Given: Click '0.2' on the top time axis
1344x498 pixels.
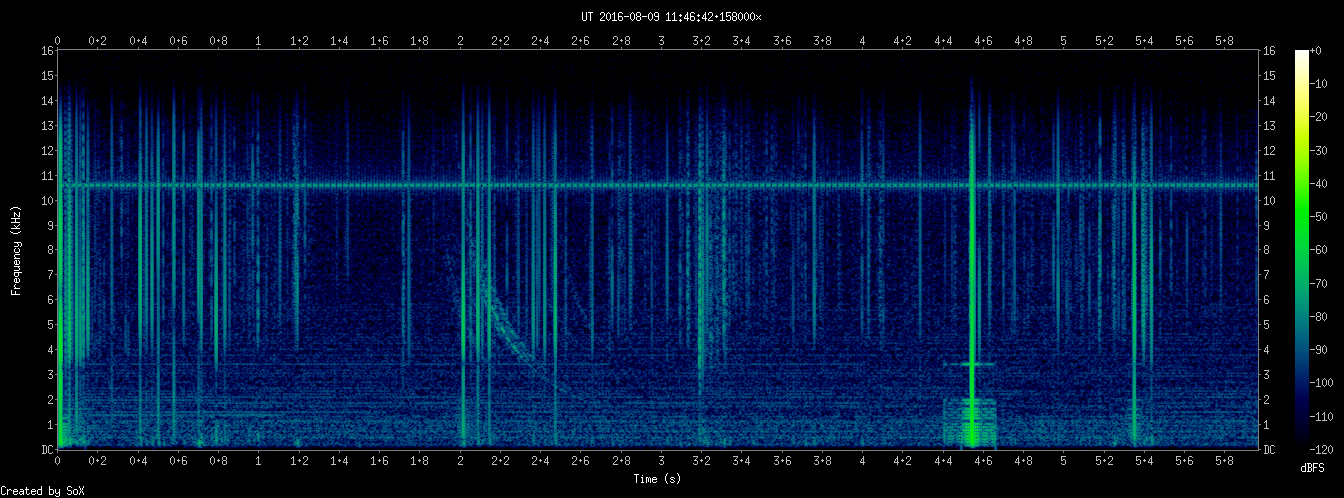Looking at the screenshot, I should [x=98, y=41].
